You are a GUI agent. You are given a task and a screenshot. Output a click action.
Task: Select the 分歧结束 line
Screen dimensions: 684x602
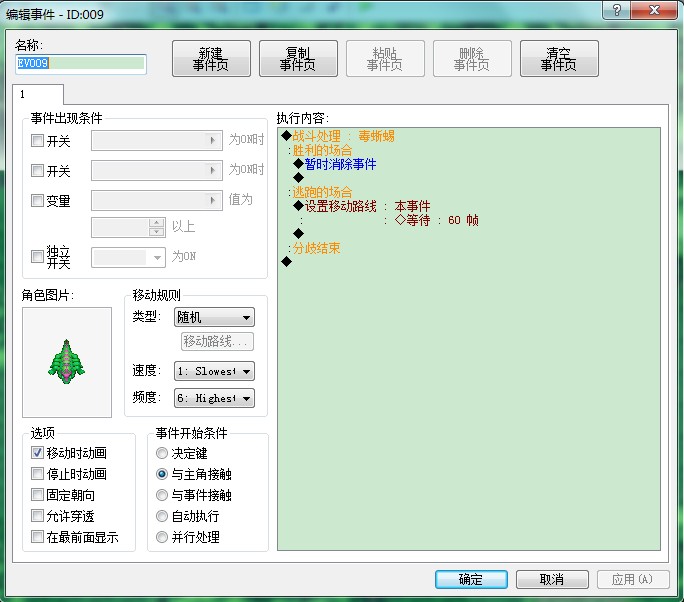[x=314, y=248]
